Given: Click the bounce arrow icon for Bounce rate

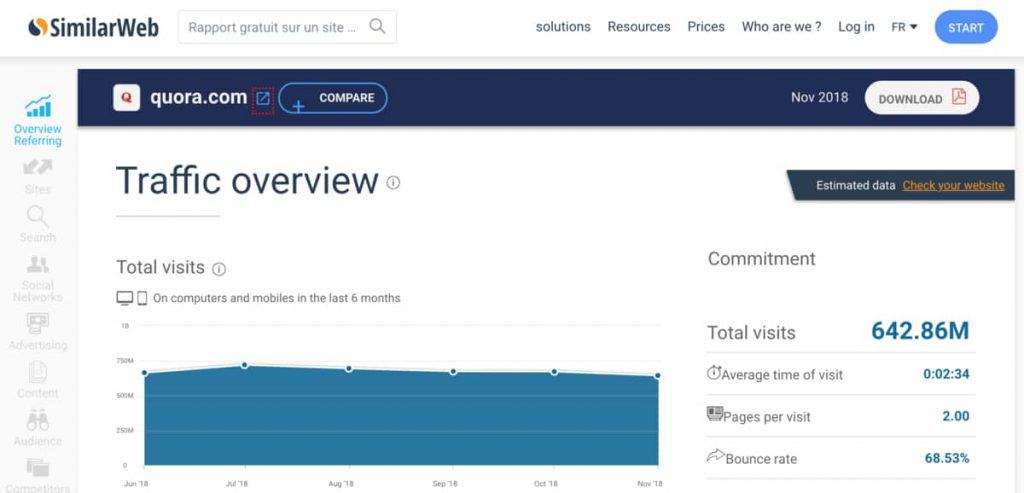Looking at the screenshot, I should 716,456.
